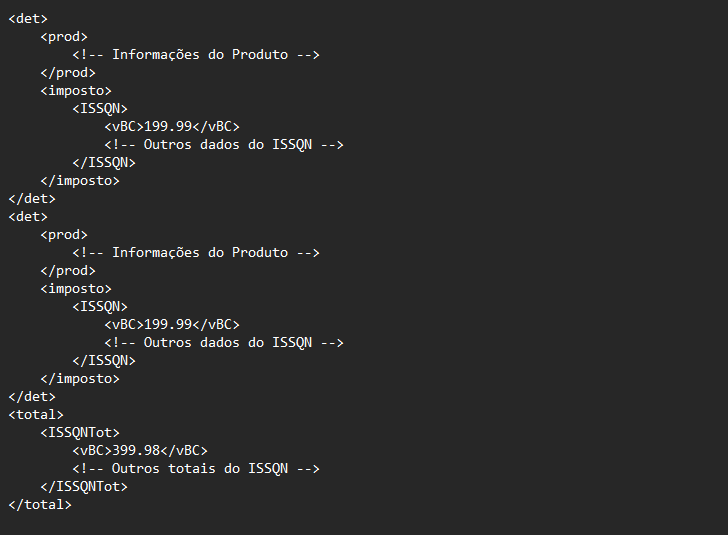
Task: Click the opening ISSQNTot tag
Action: tap(80, 432)
